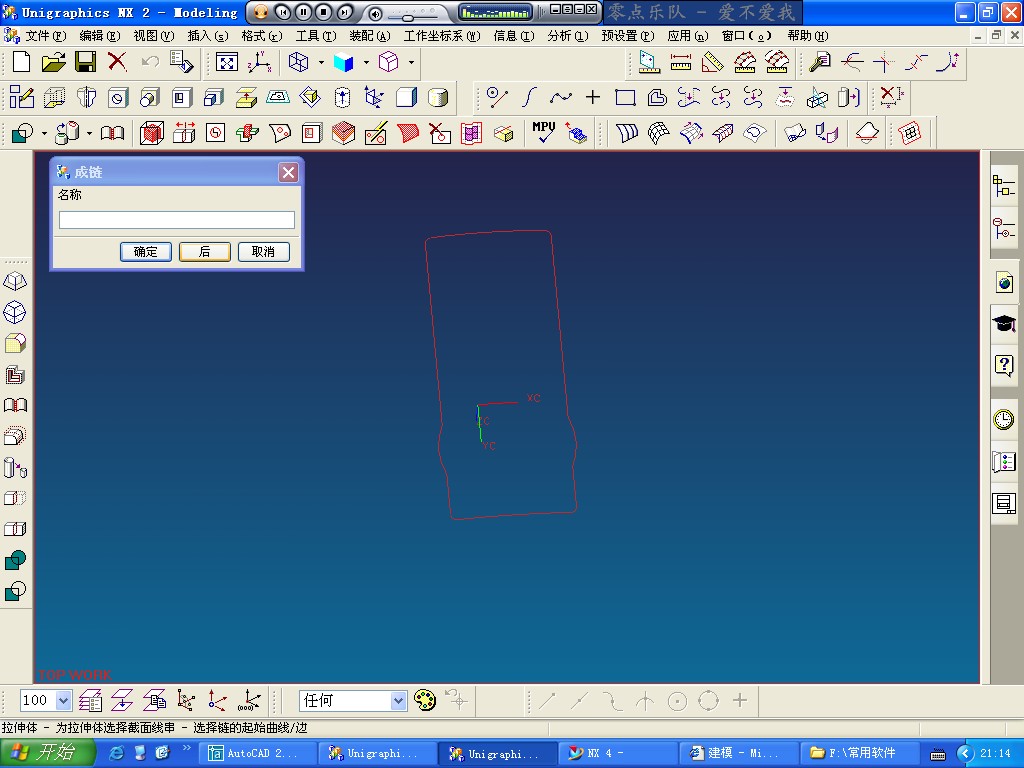Click the plus point creation icon
This screenshot has width=1024, height=768.
tap(593, 98)
